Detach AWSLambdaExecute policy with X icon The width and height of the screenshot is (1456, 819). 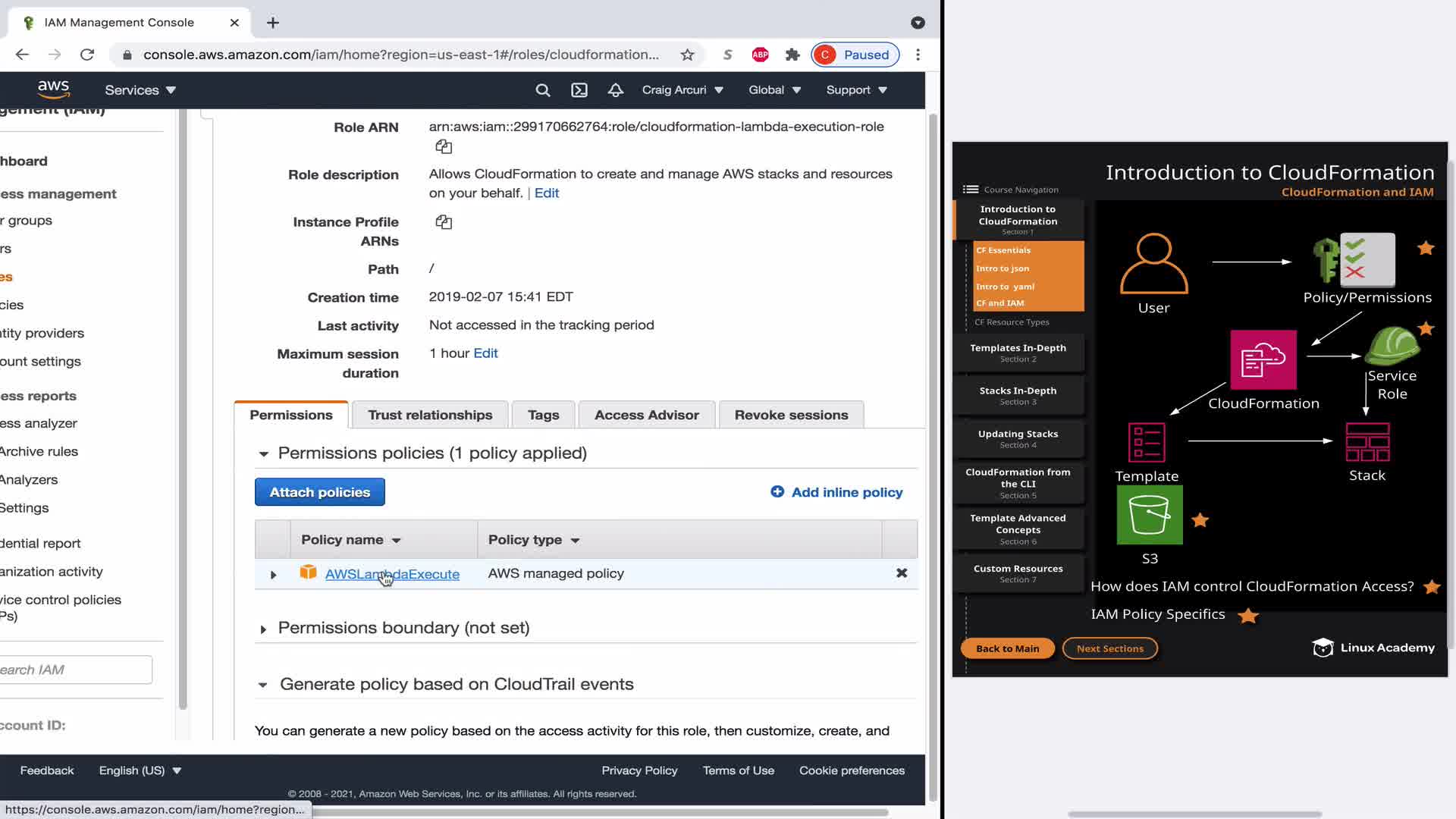(x=902, y=573)
